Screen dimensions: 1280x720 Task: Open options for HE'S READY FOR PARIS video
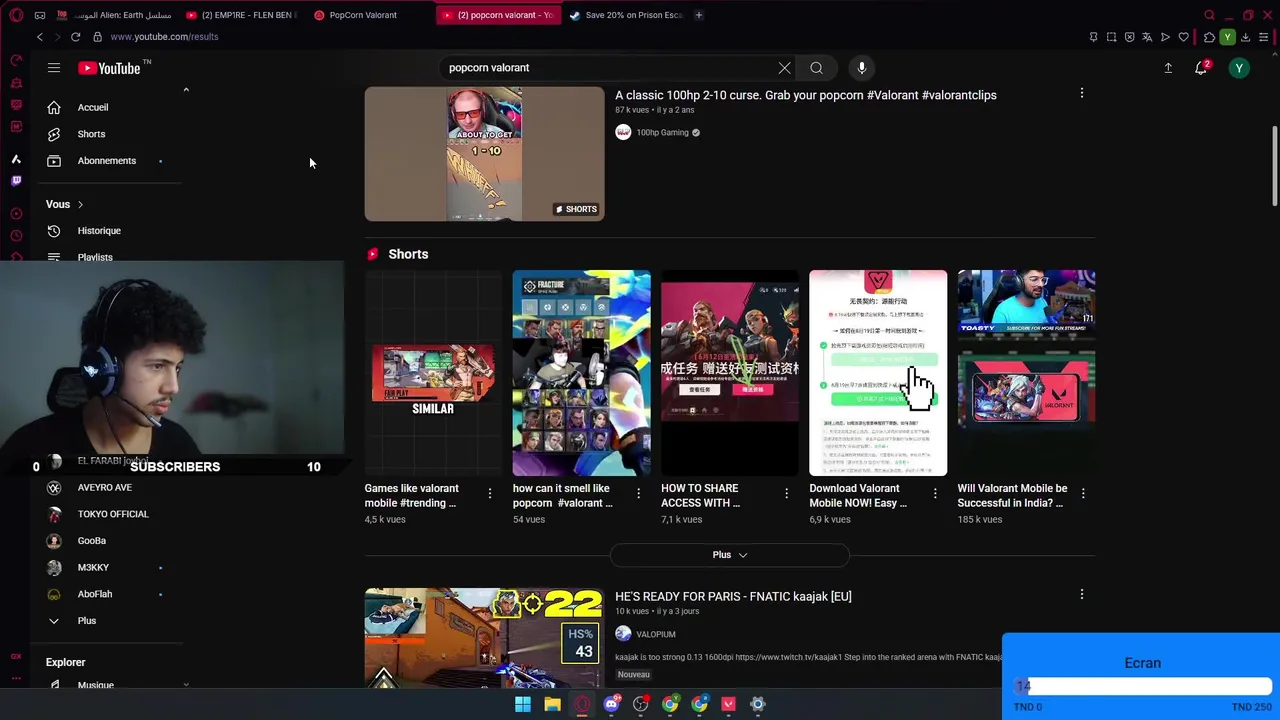click(1081, 594)
